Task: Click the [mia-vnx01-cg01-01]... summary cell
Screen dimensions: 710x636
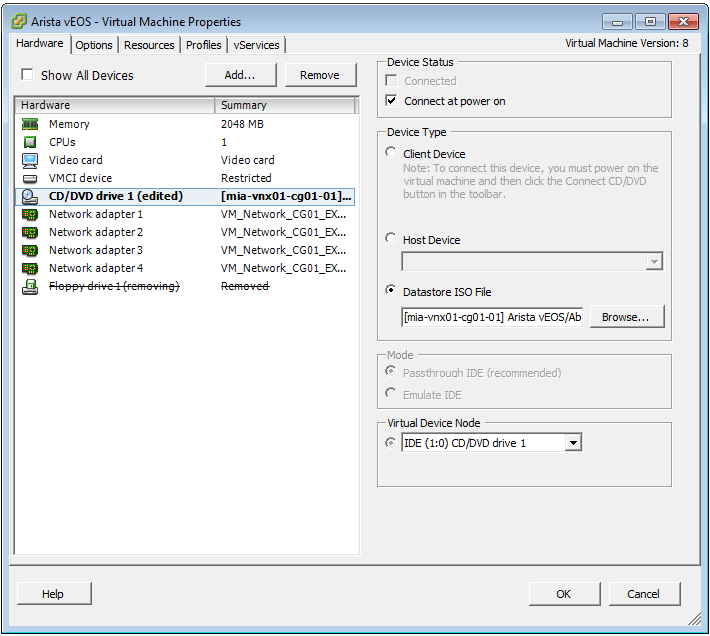Action: pyautogui.click(x=286, y=196)
